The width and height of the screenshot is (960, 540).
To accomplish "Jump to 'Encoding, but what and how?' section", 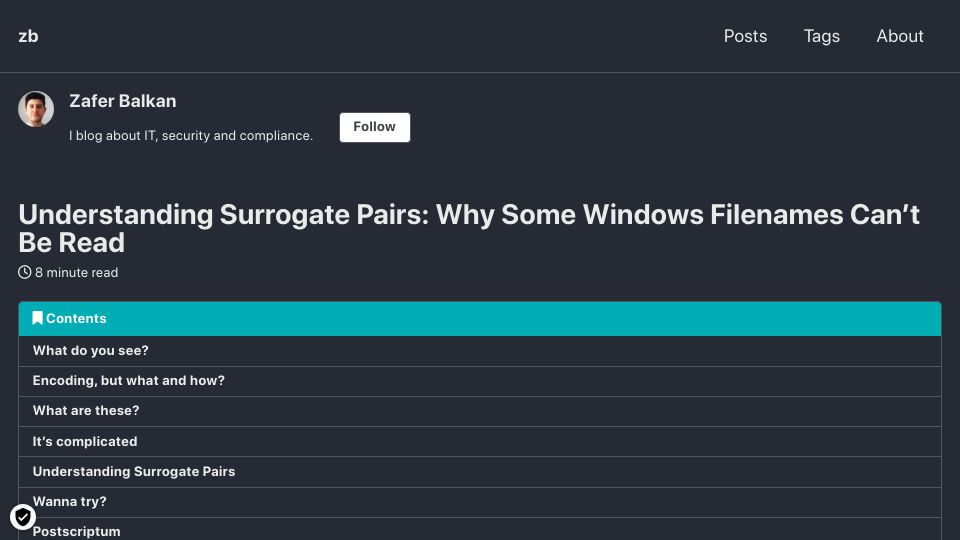I will [x=479, y=381].
